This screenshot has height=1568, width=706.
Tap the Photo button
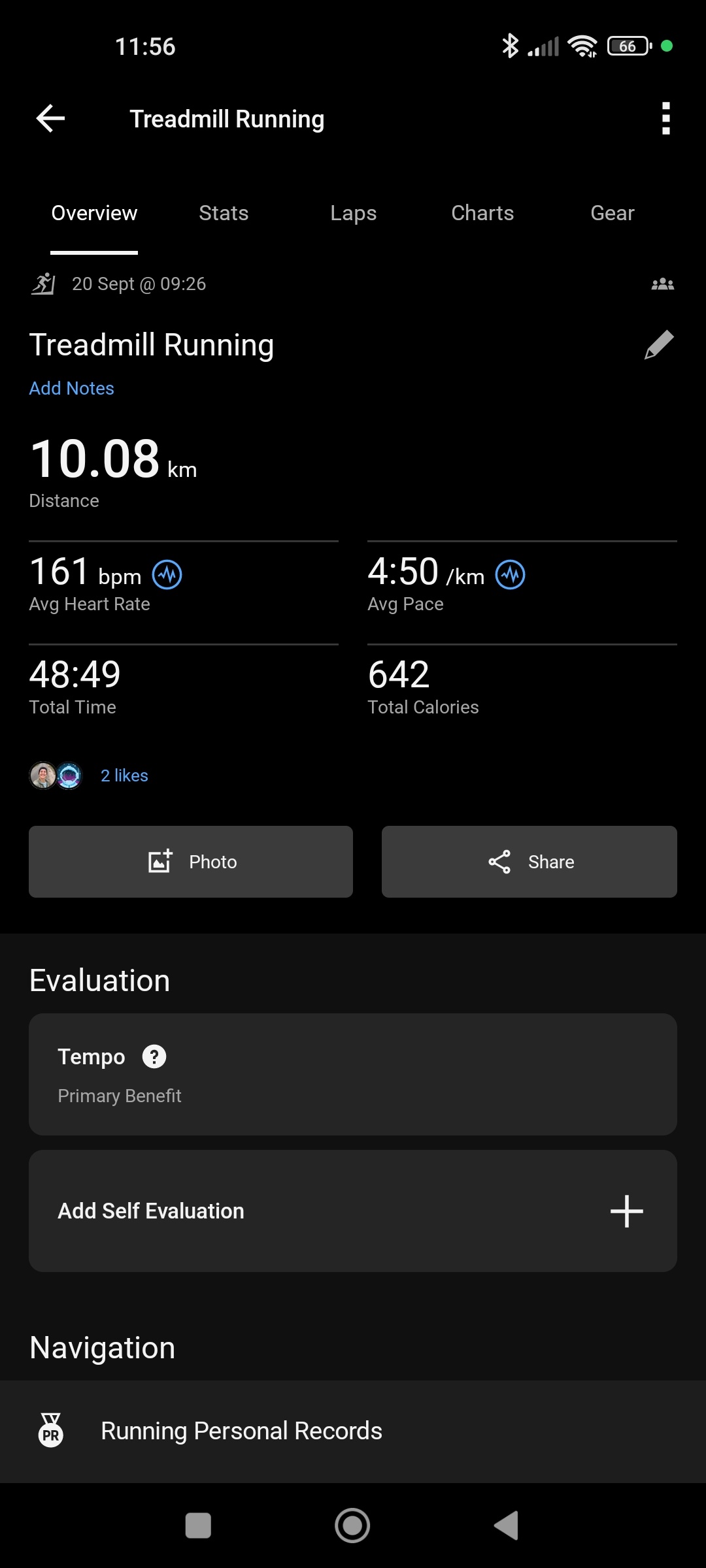coord(191,862)
